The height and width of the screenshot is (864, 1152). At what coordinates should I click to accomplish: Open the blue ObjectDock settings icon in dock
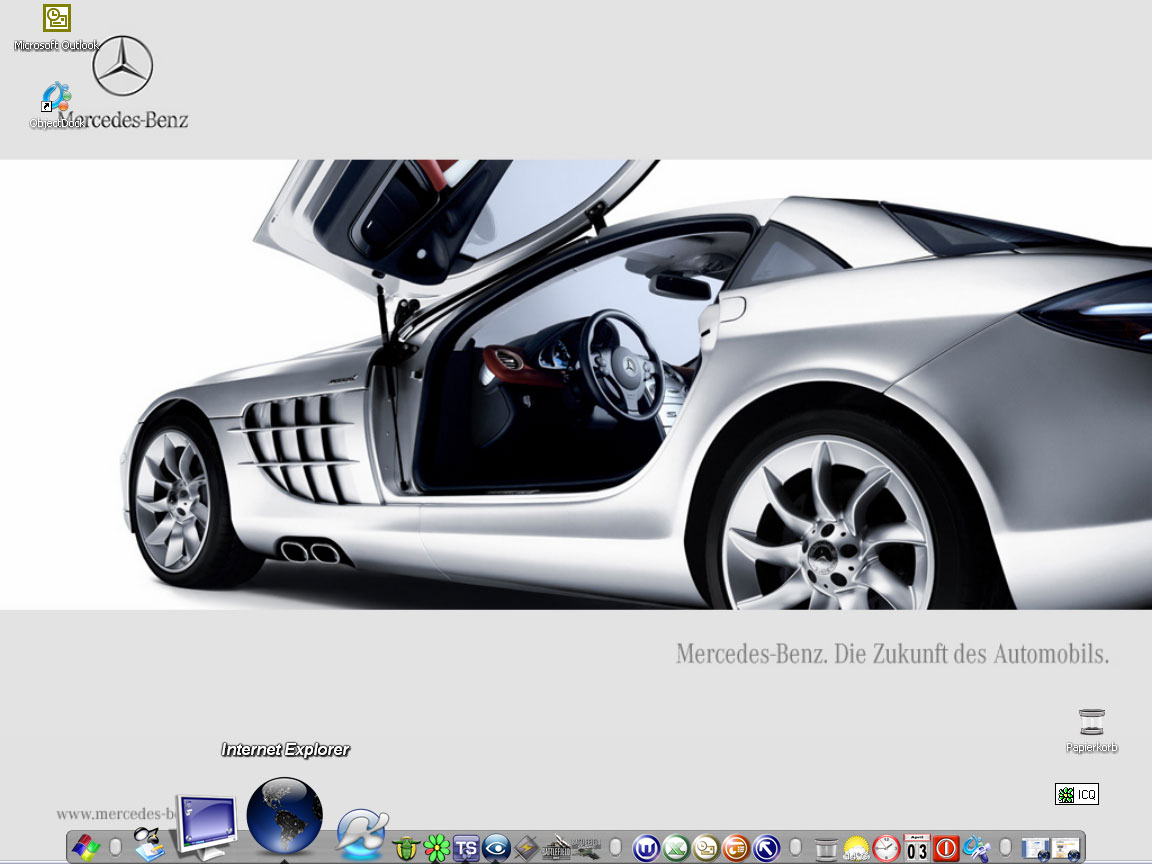[976, 849]
